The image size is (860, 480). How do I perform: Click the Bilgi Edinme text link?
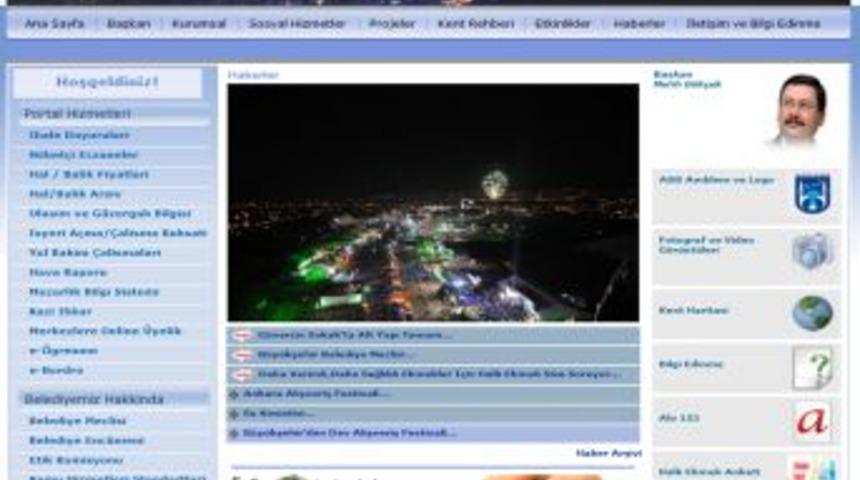pyautogui.click(x=691, y=364)
